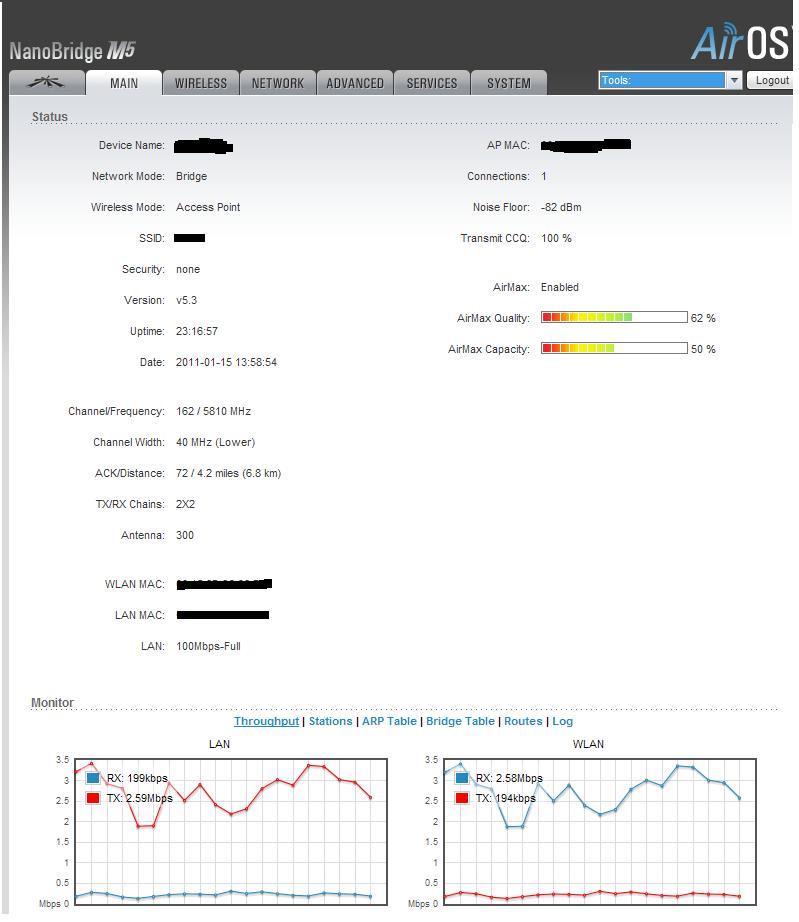Image resolution: width=799 pixels, height=922 pixels.
Task: Open the Ubiquiti logo tab
Action: click(47, 83)
